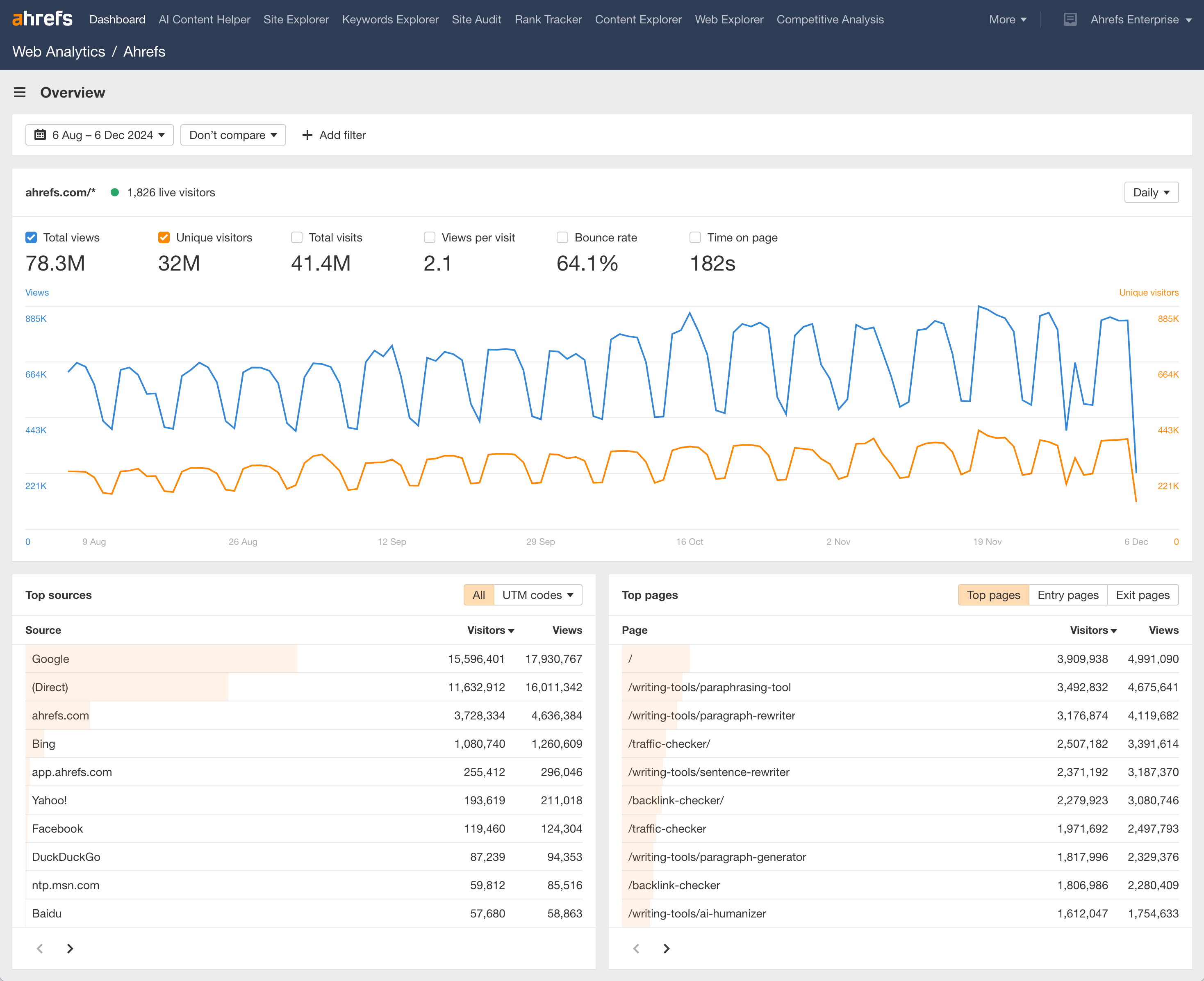Click the Baidu source row
1204x981 pixels.
(x=304, y=913)
